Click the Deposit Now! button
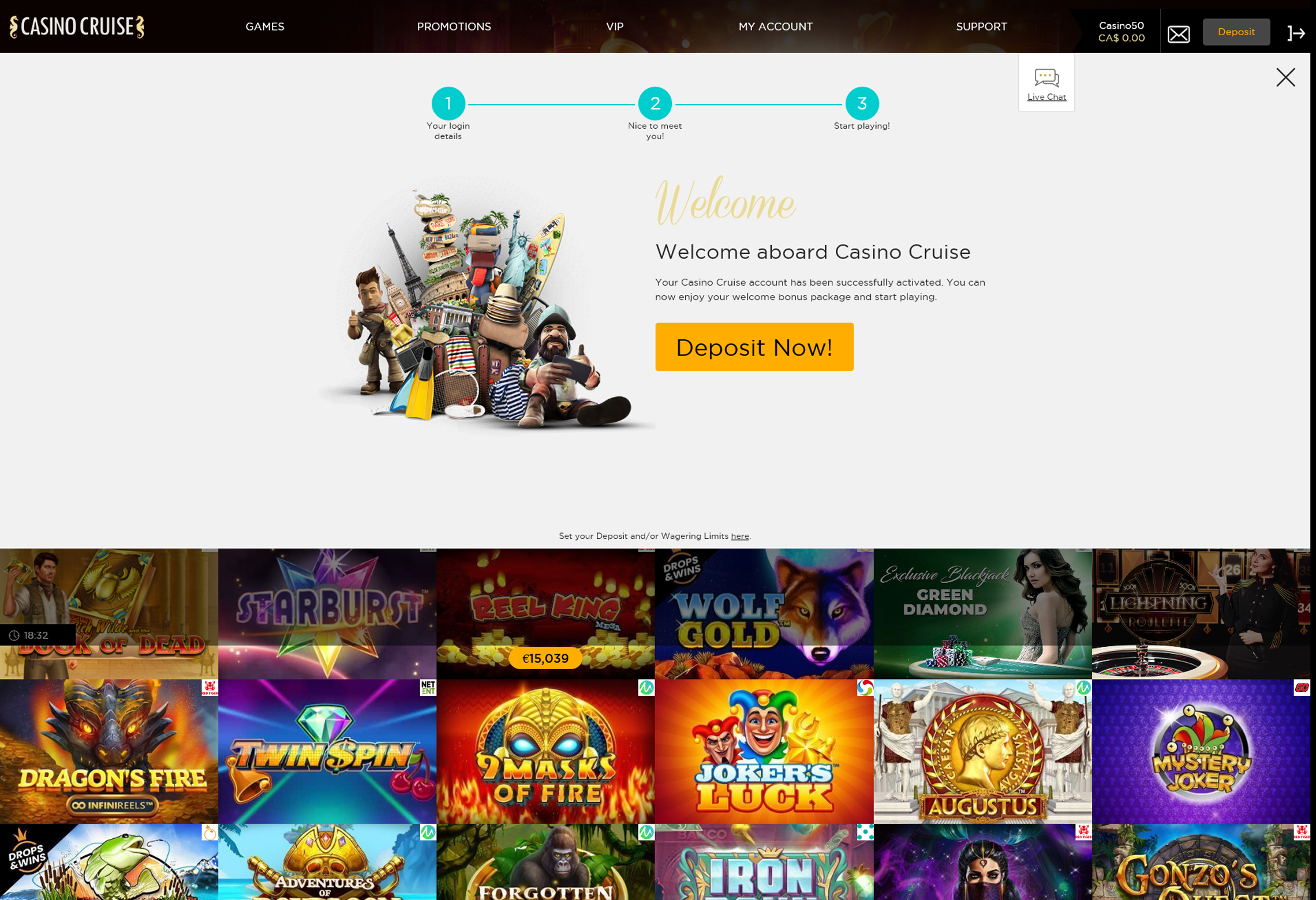 coord(754,347)
